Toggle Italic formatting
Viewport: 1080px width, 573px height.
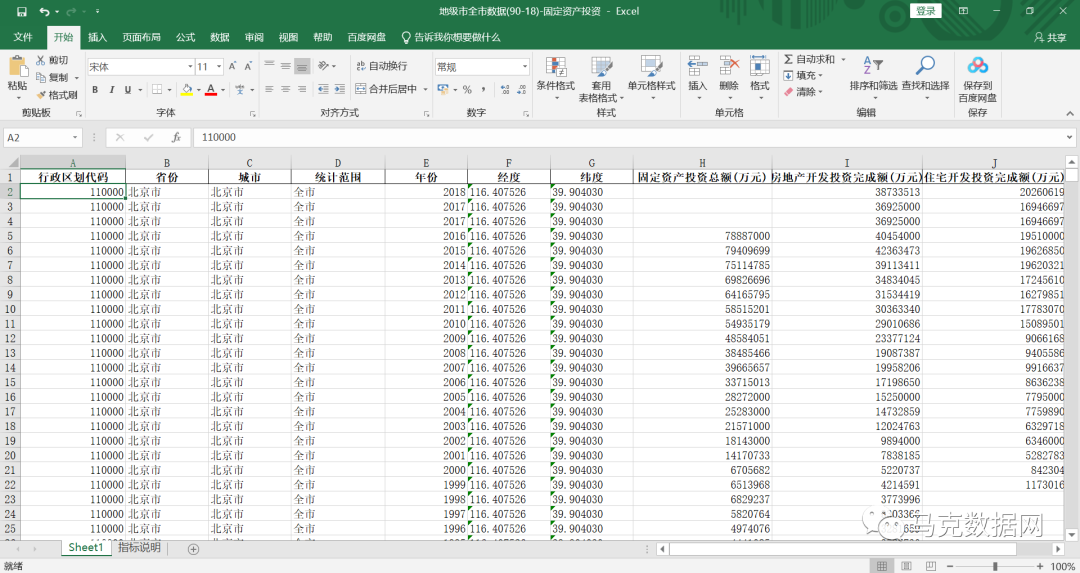pos(111,90)
